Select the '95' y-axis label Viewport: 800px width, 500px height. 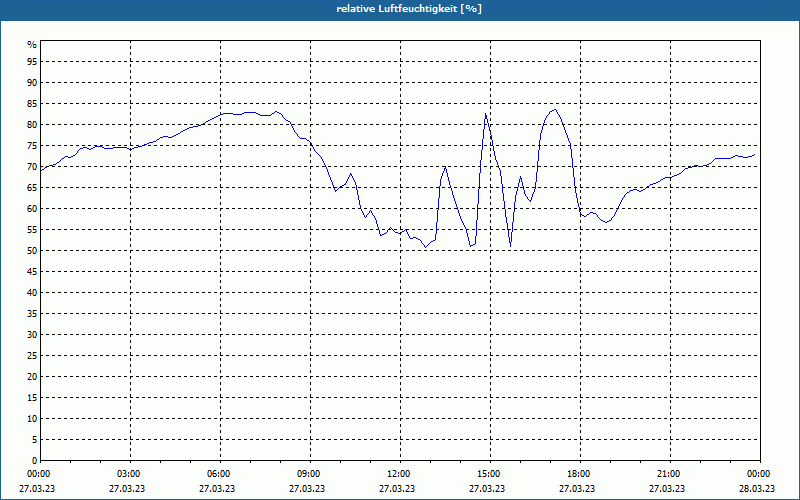[x=32, y=62]
